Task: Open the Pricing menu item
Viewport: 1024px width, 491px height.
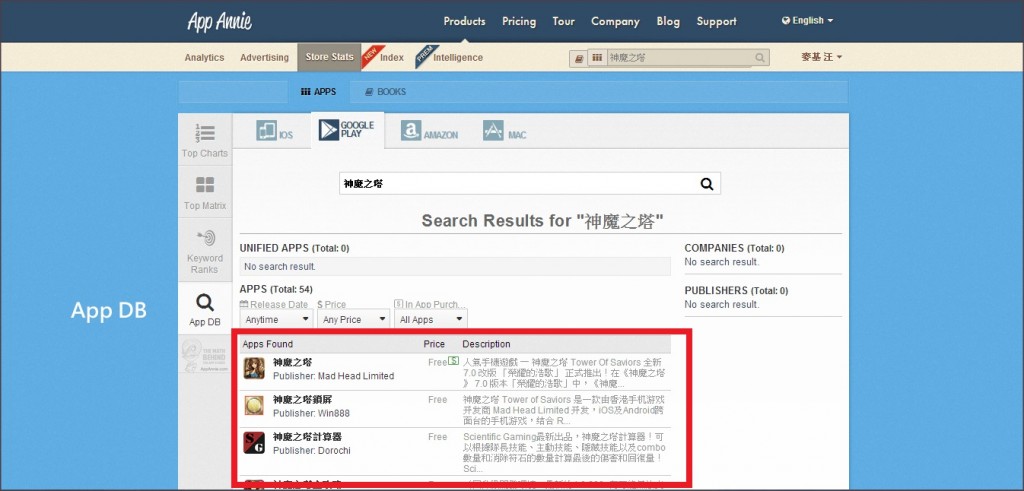Action: (x=519, y=21)
